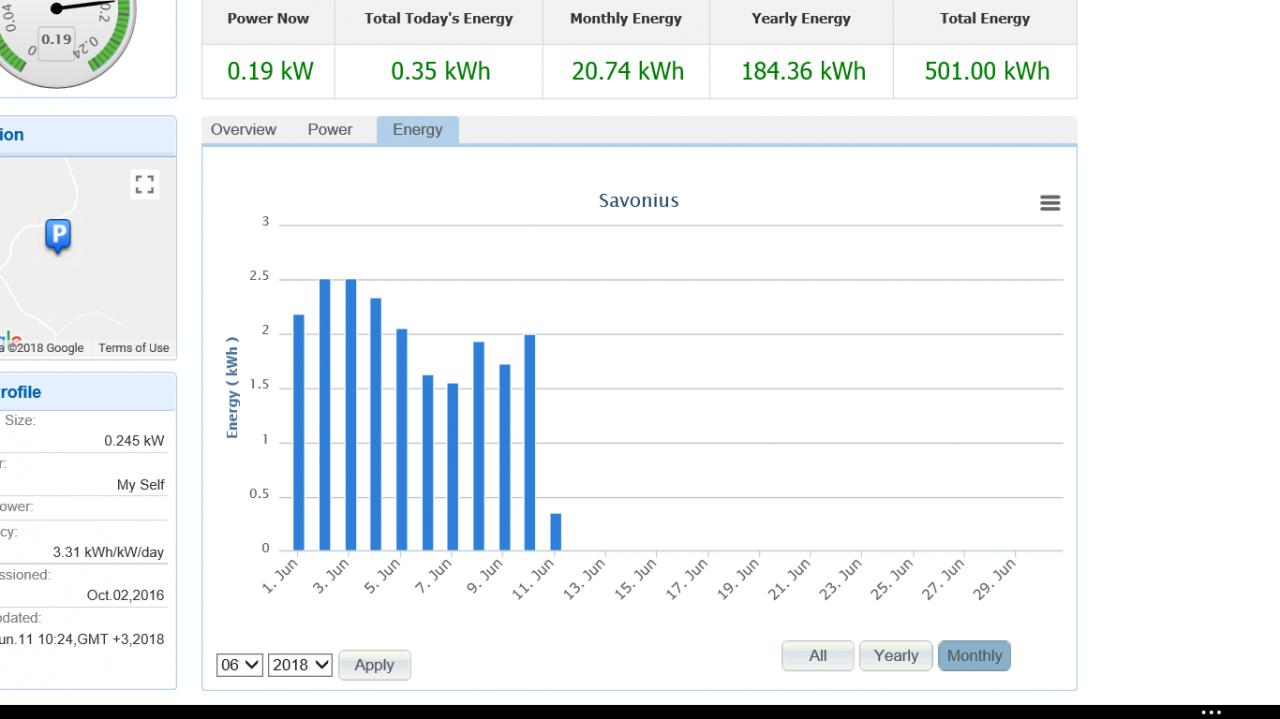Click the Power Now column header
This screenshot has width=1280, height=719.
pos(268,18)
